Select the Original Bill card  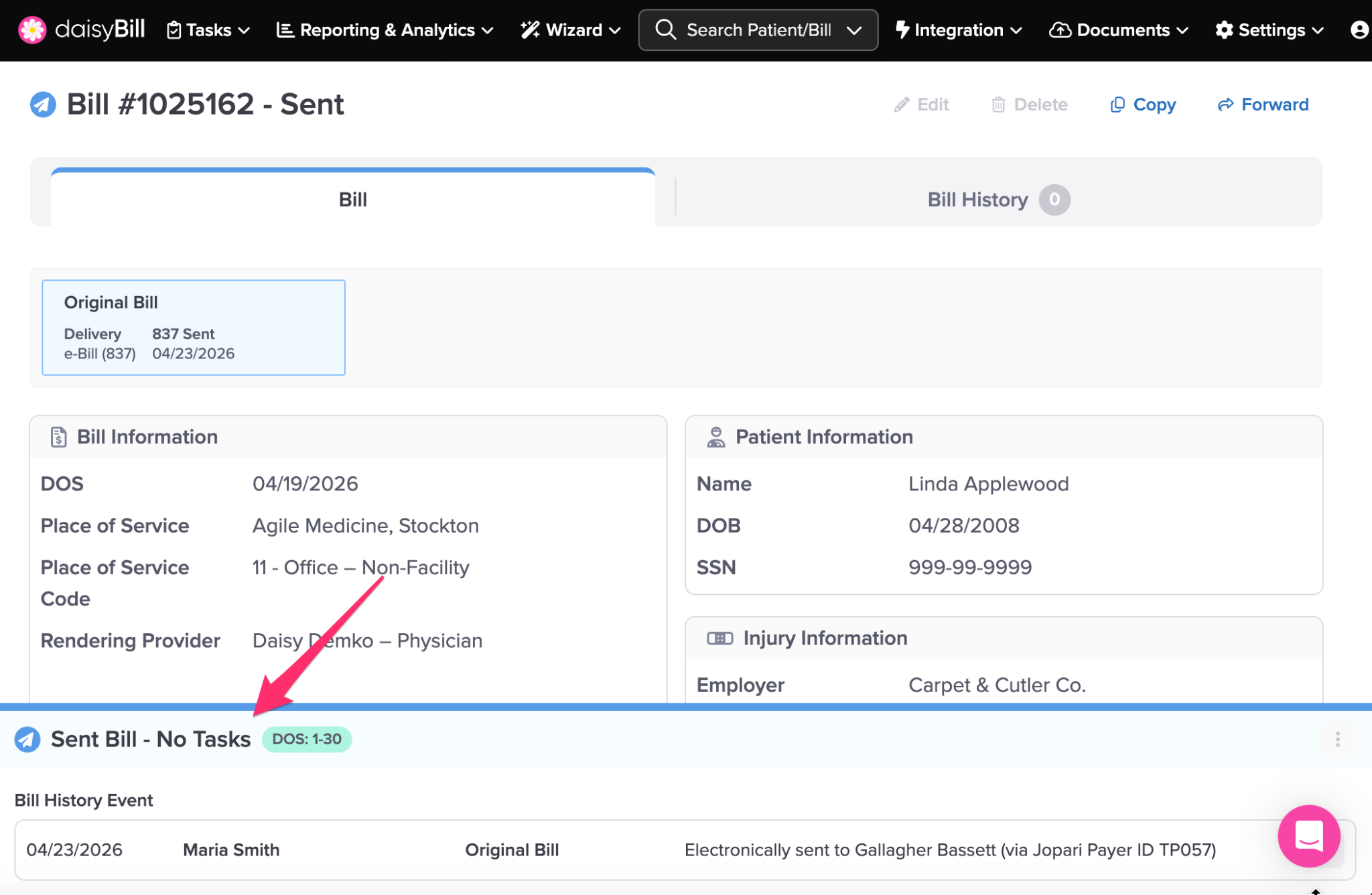pos(194,328)
